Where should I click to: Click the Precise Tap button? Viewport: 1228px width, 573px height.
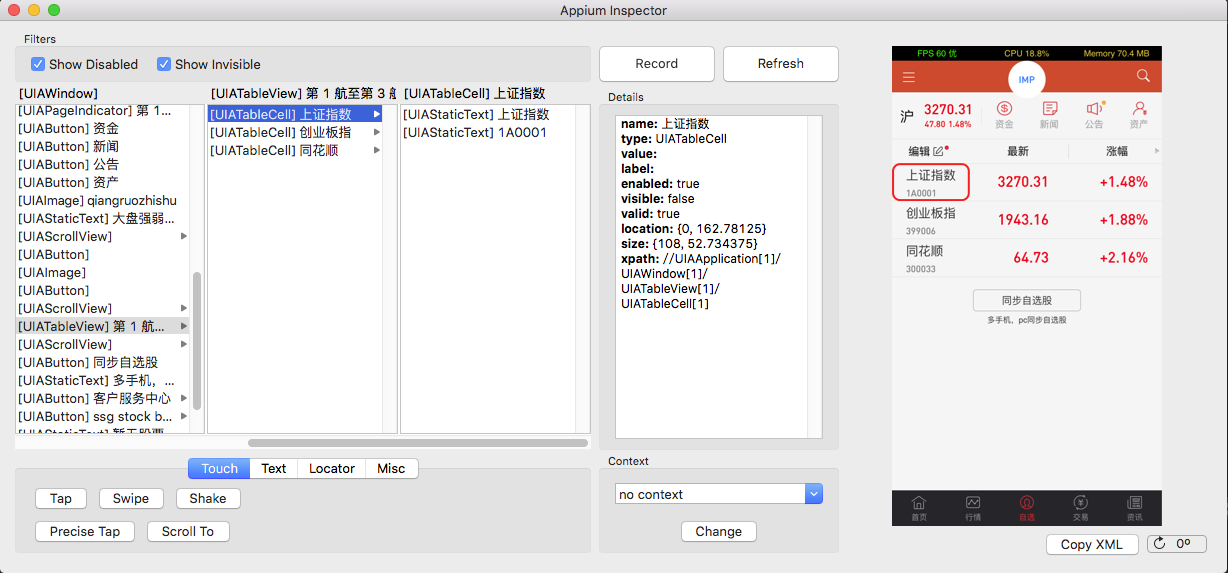85,531
